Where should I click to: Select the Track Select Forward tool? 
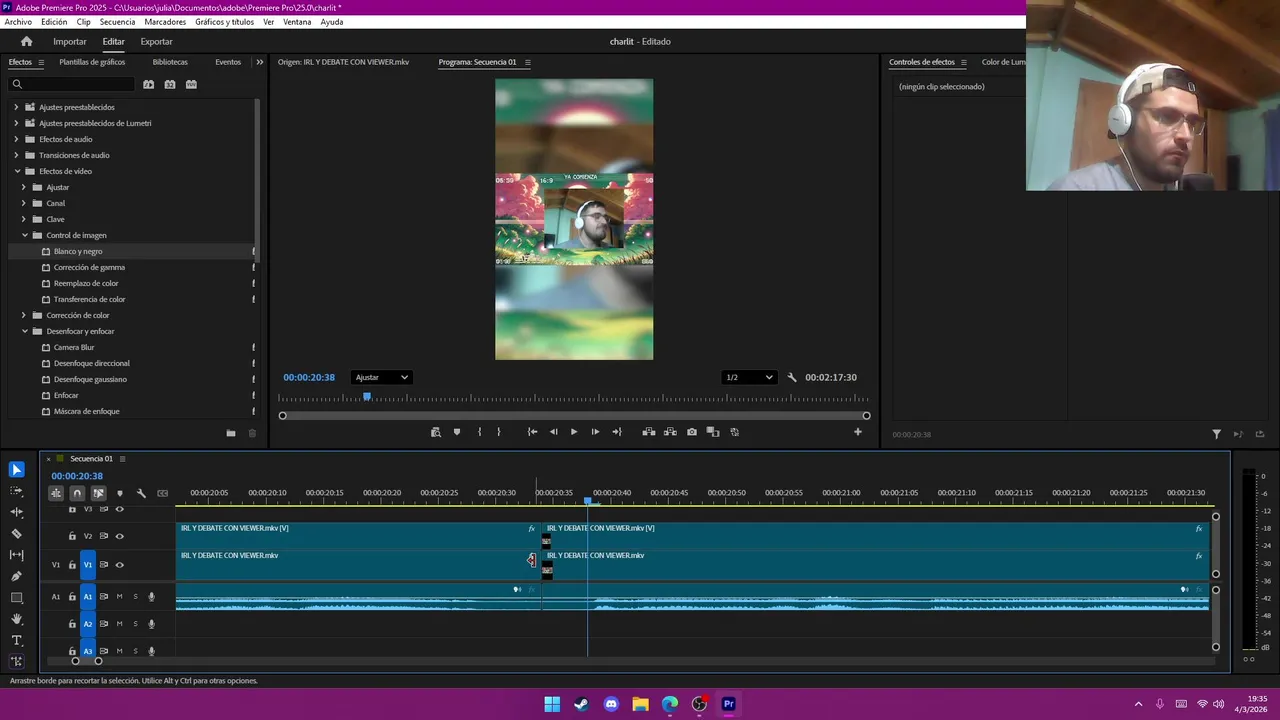16,491
